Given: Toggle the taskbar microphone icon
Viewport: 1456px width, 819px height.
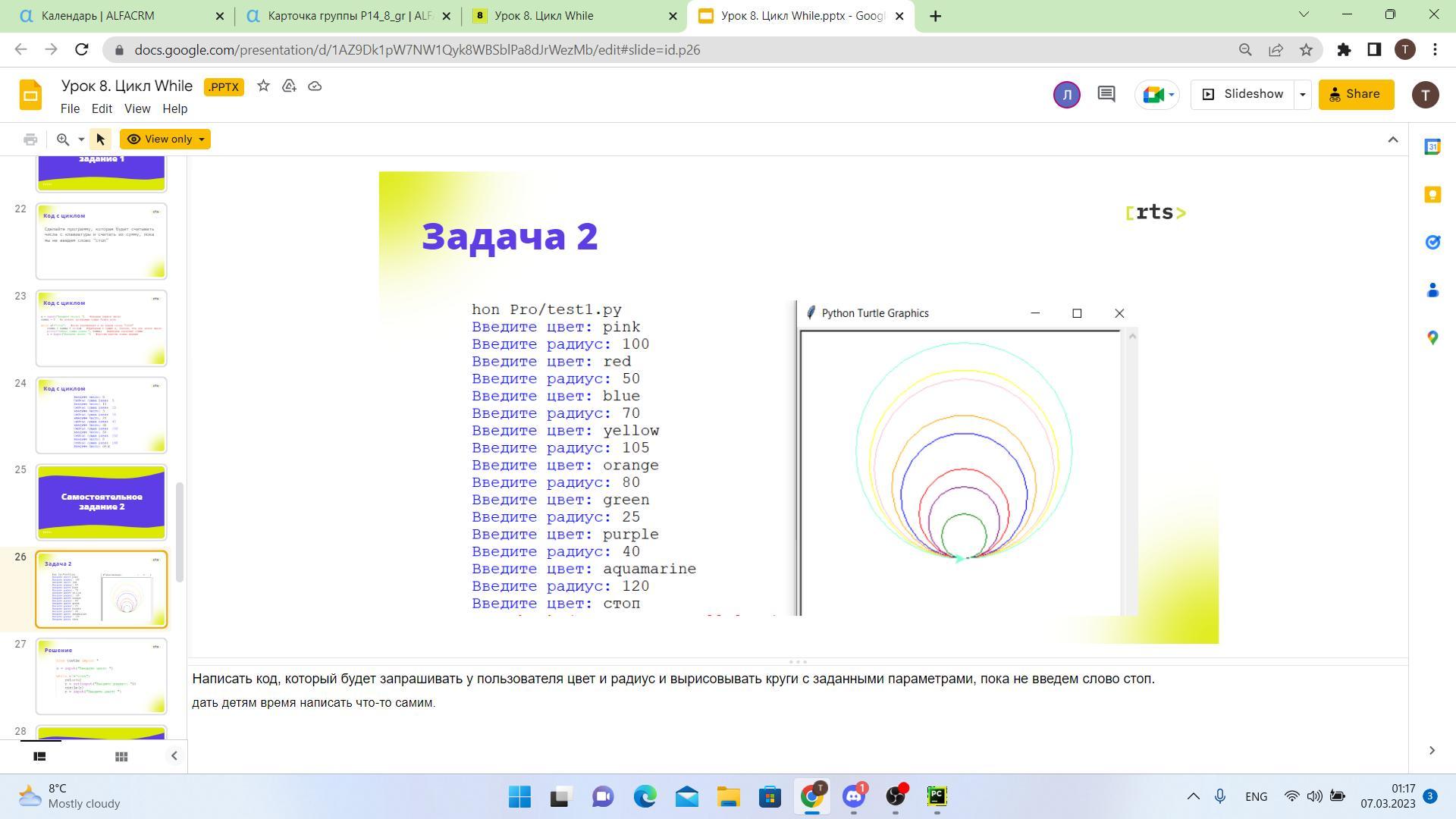Looking at the screenshot, I should pyautogui.click(x=1219, y=796).
